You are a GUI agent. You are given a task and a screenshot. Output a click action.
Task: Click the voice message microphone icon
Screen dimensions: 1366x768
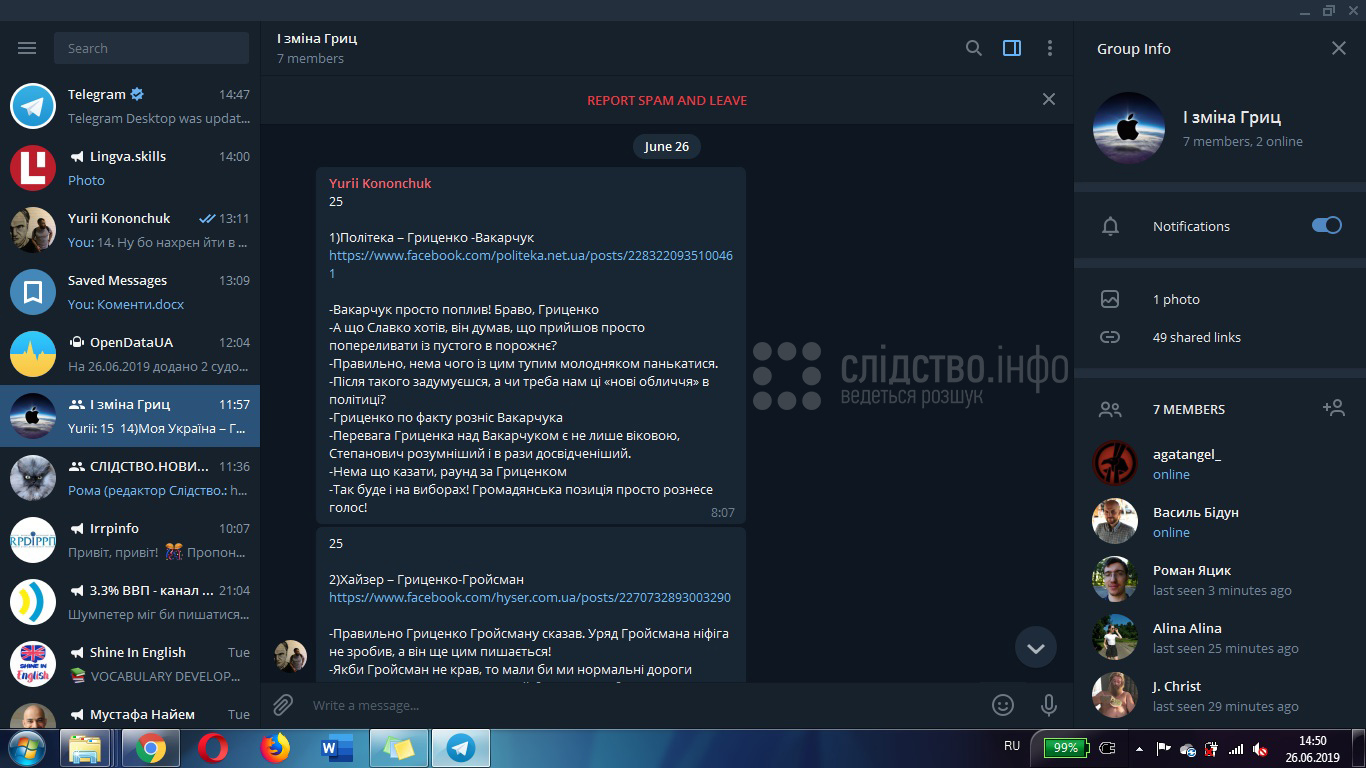[1049, 705]
